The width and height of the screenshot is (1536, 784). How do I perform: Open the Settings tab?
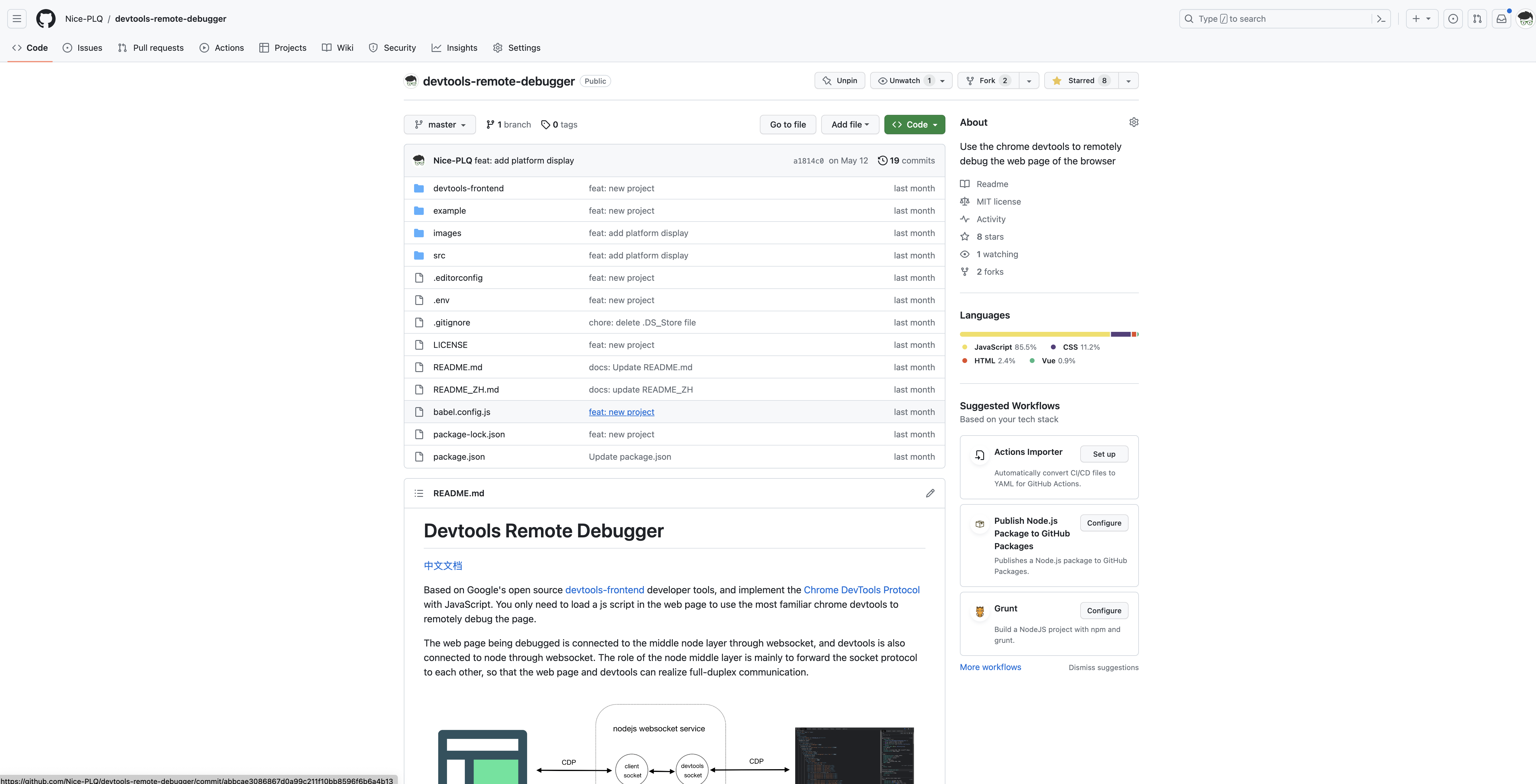click(517, 48)
